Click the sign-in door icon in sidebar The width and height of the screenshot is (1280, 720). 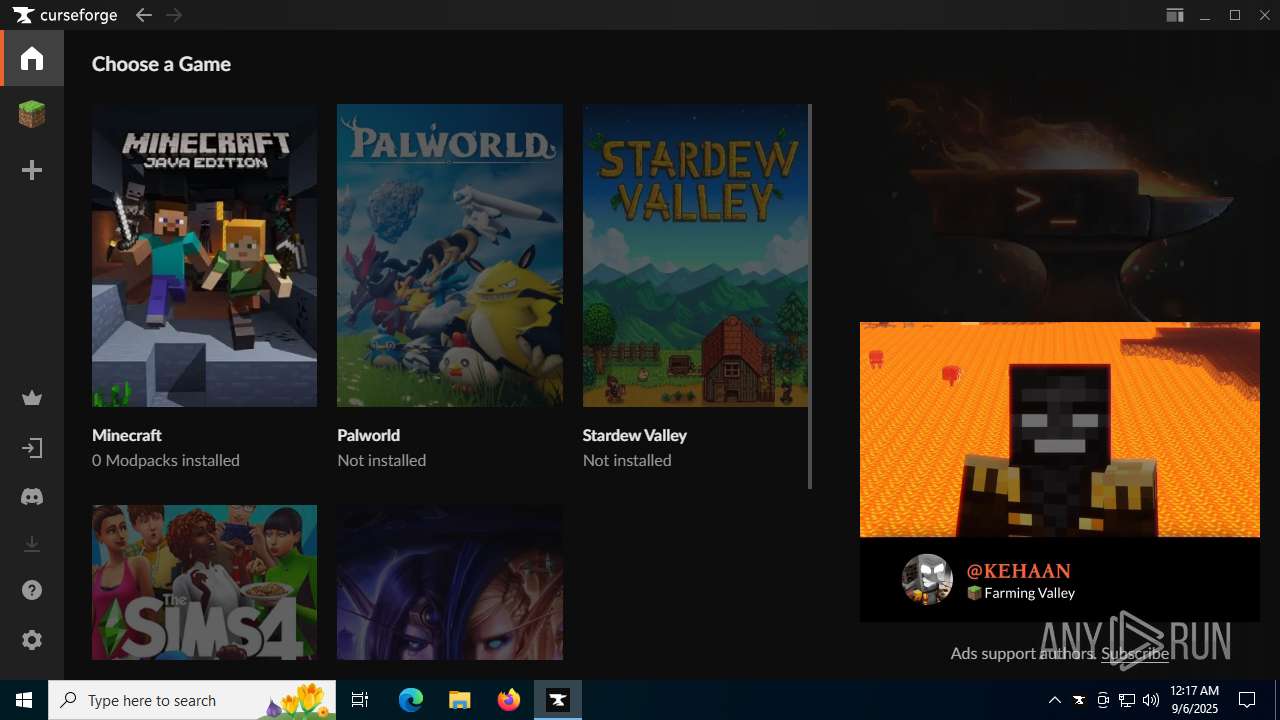[32, 448]
